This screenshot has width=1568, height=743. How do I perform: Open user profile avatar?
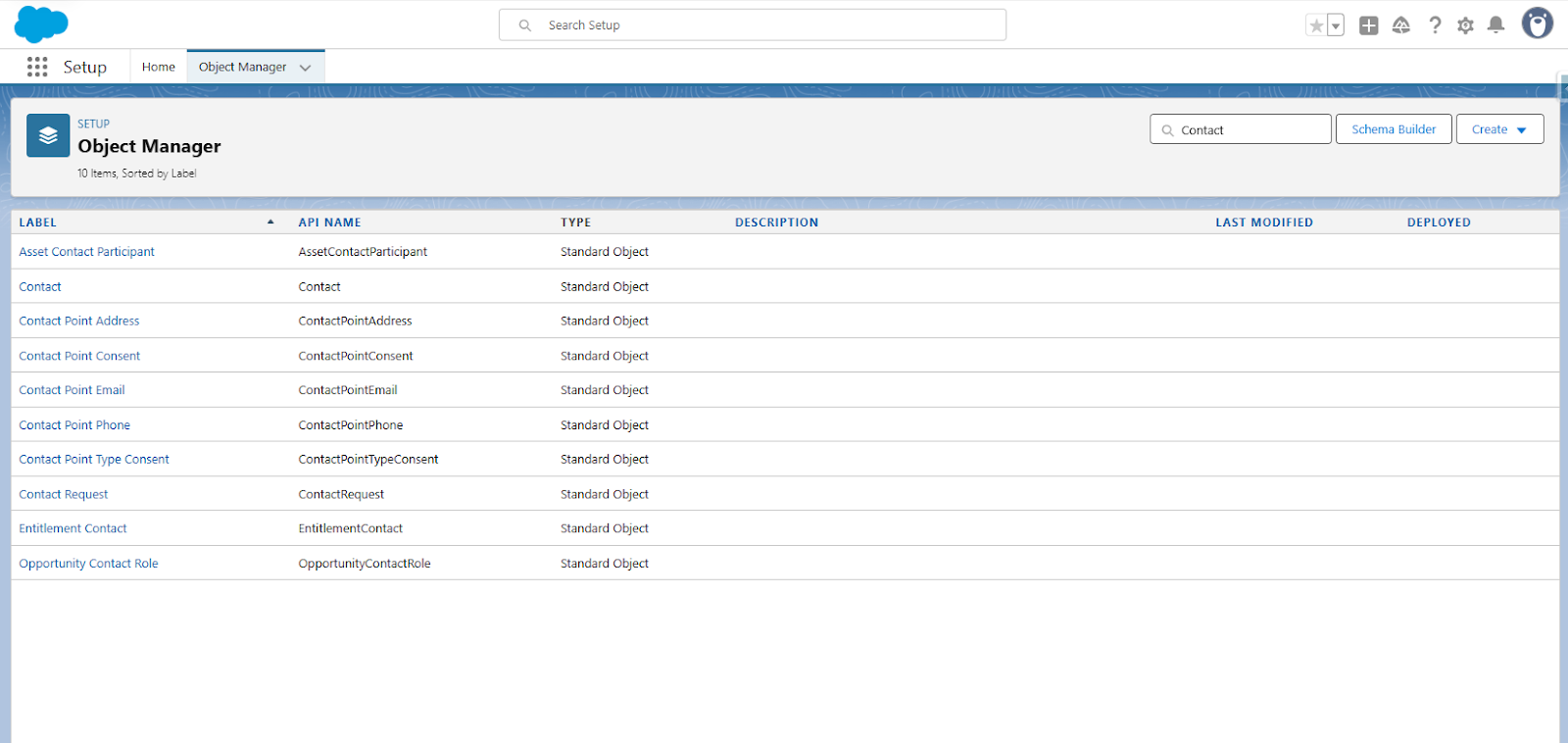[x=1537, y=24]
